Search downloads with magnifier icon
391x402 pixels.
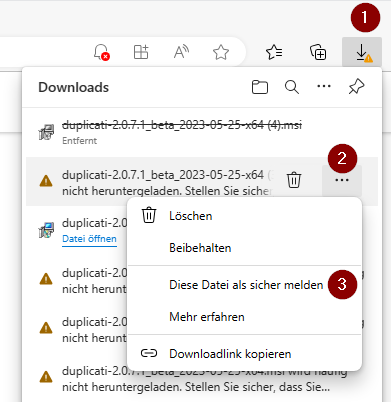[292, 87]
